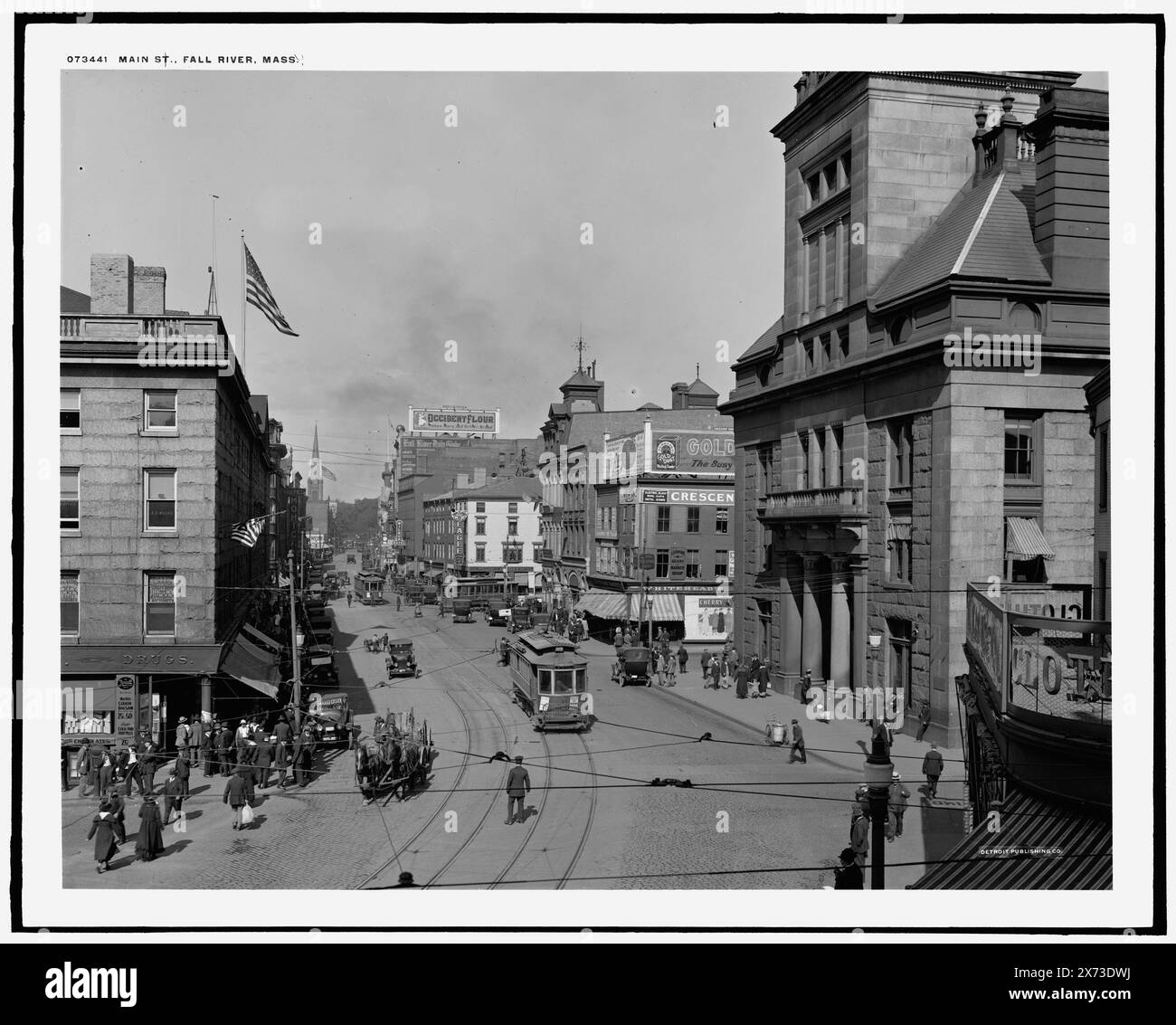The image size is (1176, 1025).
Task: Click the Occident Flour rooftop billboard
Action: coord(454,421)
